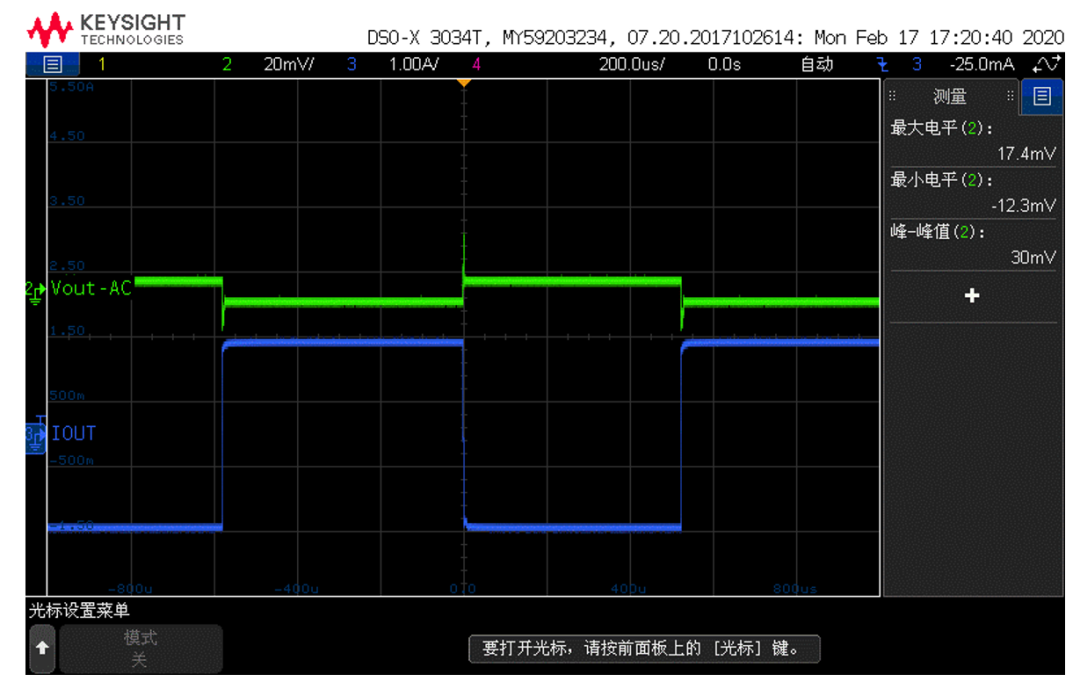Click the 光标设置菜单 title
This screenshot has height=689, width=1080.
[x=79, y=610]
